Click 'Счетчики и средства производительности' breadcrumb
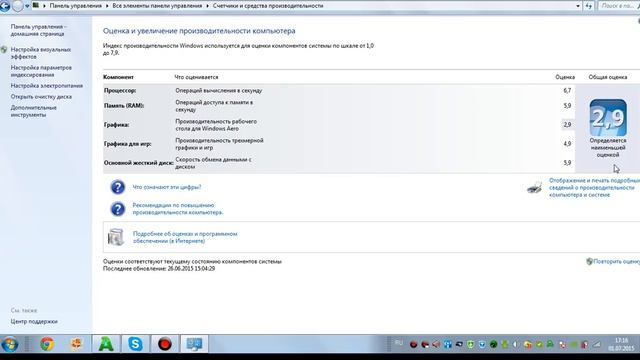The height and width of the screenshot is (360, 640). pyautogui.click(x=268, y=6)
